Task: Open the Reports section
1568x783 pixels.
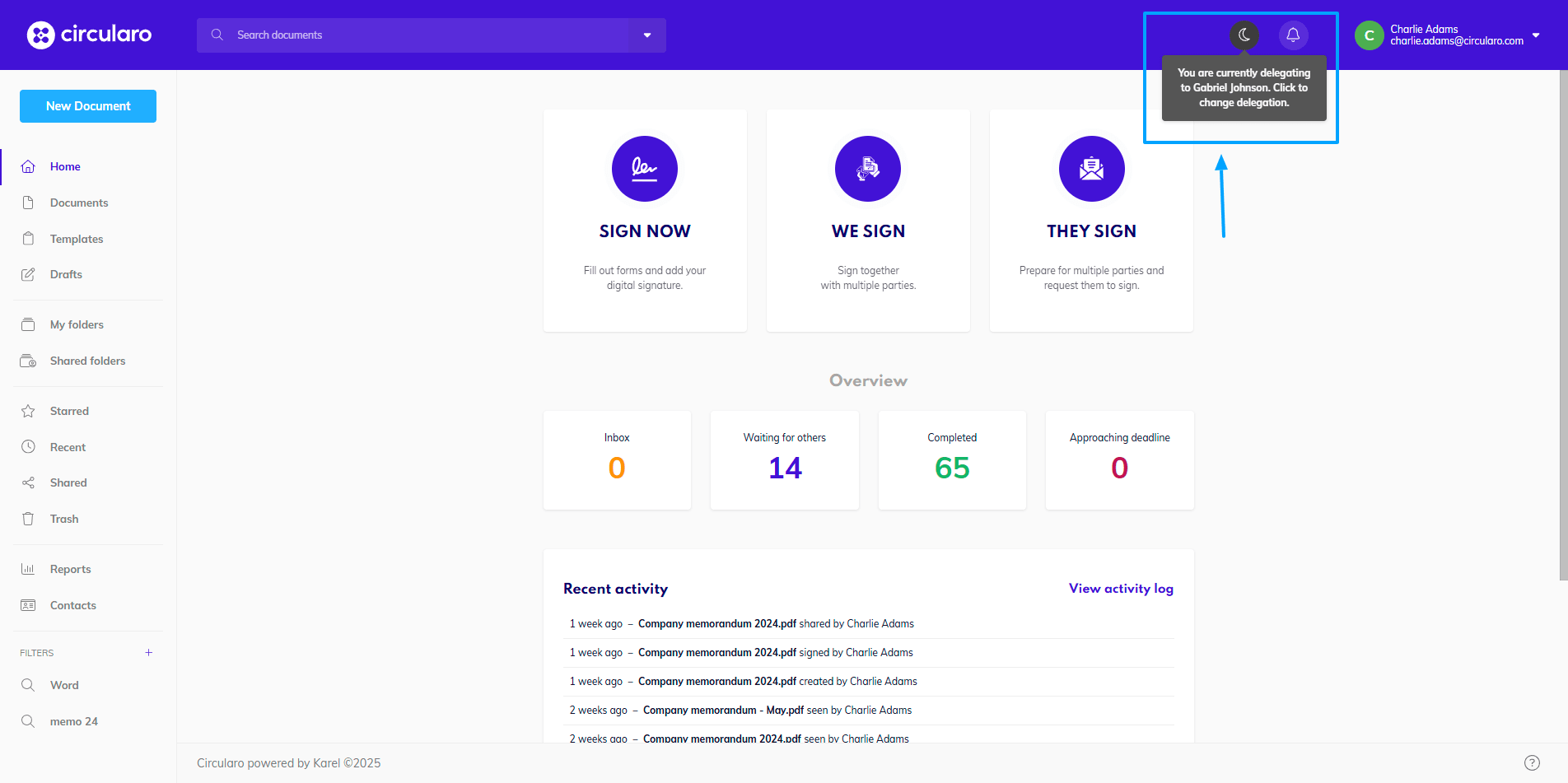Action: point(70,569)
